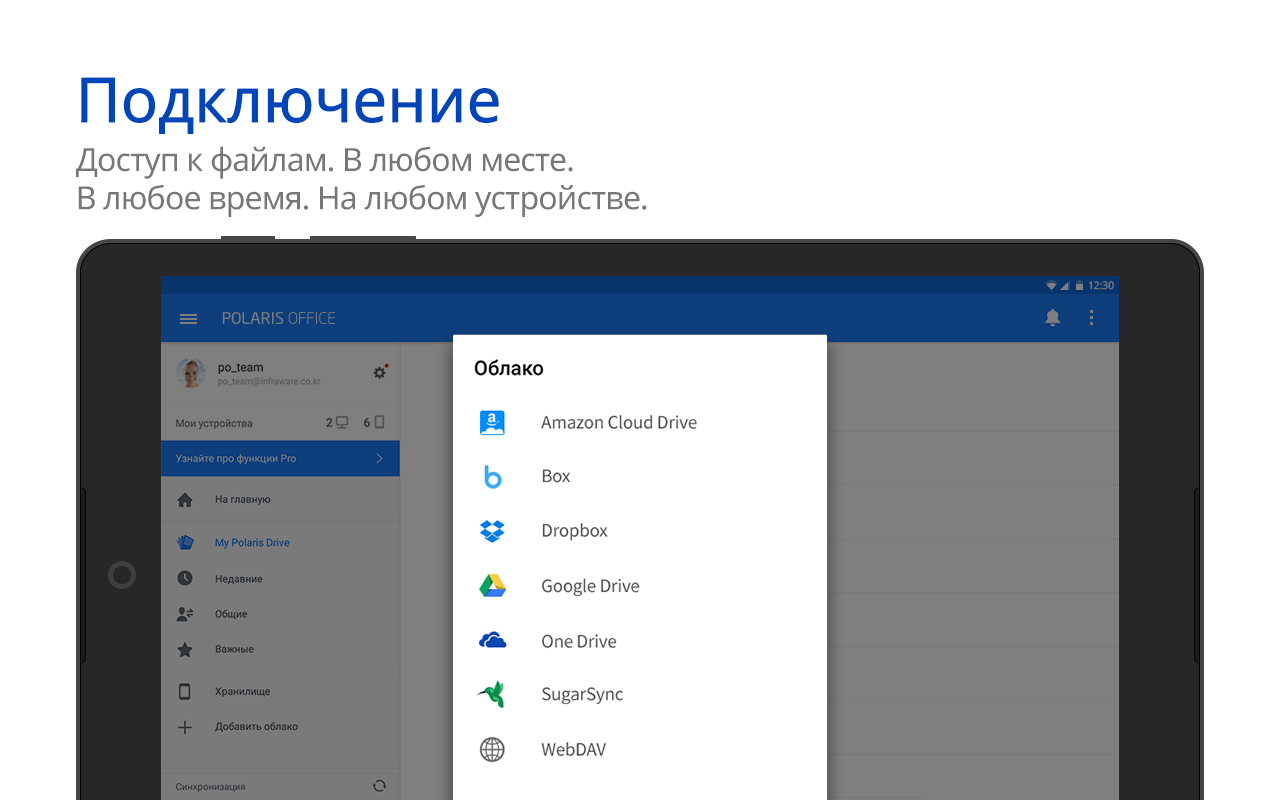This screenshot has width=1280, height=800.
Task: Expand the Pro features banner arrow
Action: tap(379, 458)
